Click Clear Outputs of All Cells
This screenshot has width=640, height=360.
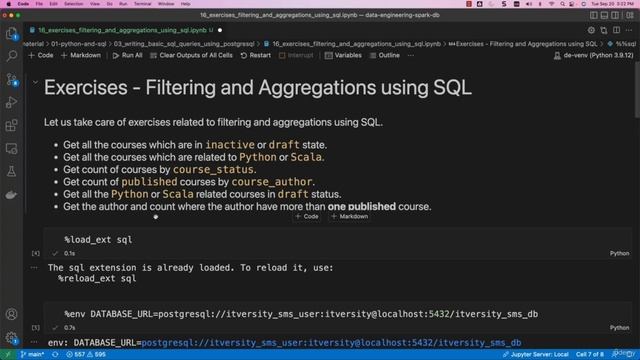[x=191, y=56]
